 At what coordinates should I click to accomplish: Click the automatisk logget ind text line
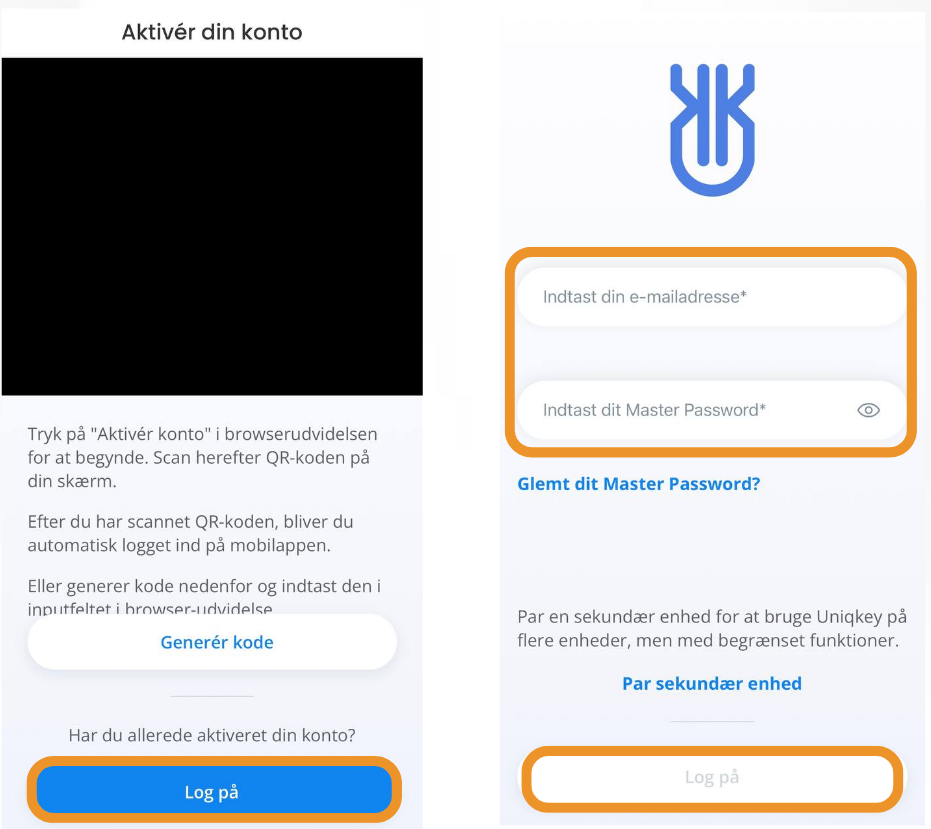[179, 545]
